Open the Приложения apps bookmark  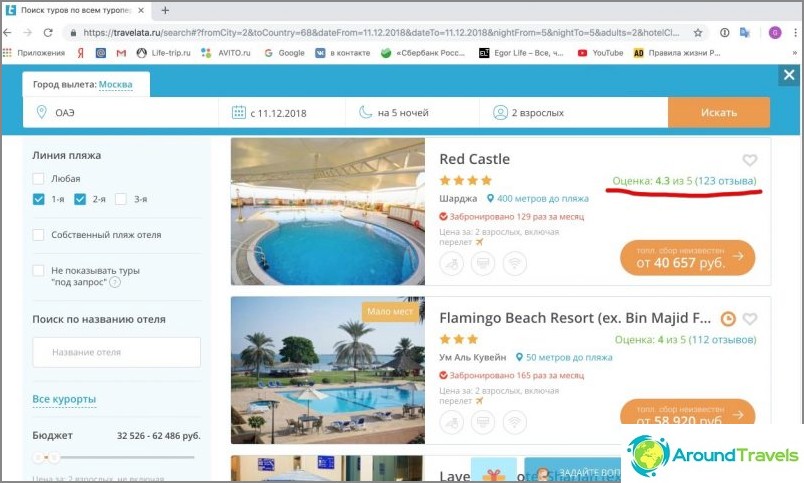point(34,53)
